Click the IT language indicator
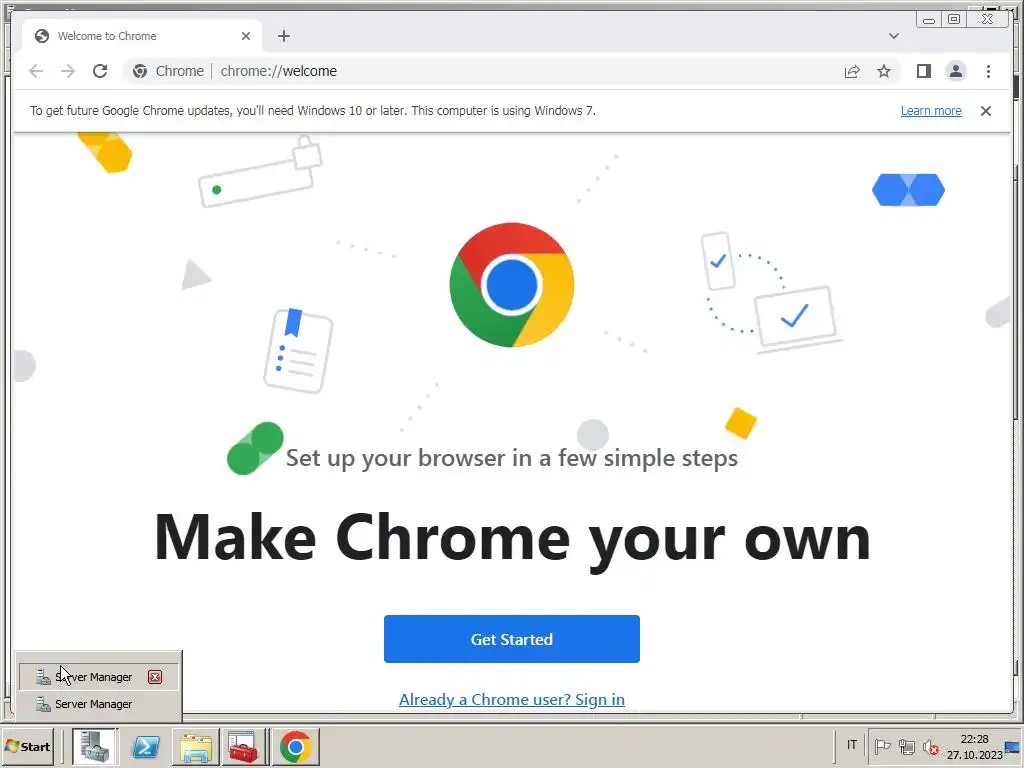 coord(851,745)
